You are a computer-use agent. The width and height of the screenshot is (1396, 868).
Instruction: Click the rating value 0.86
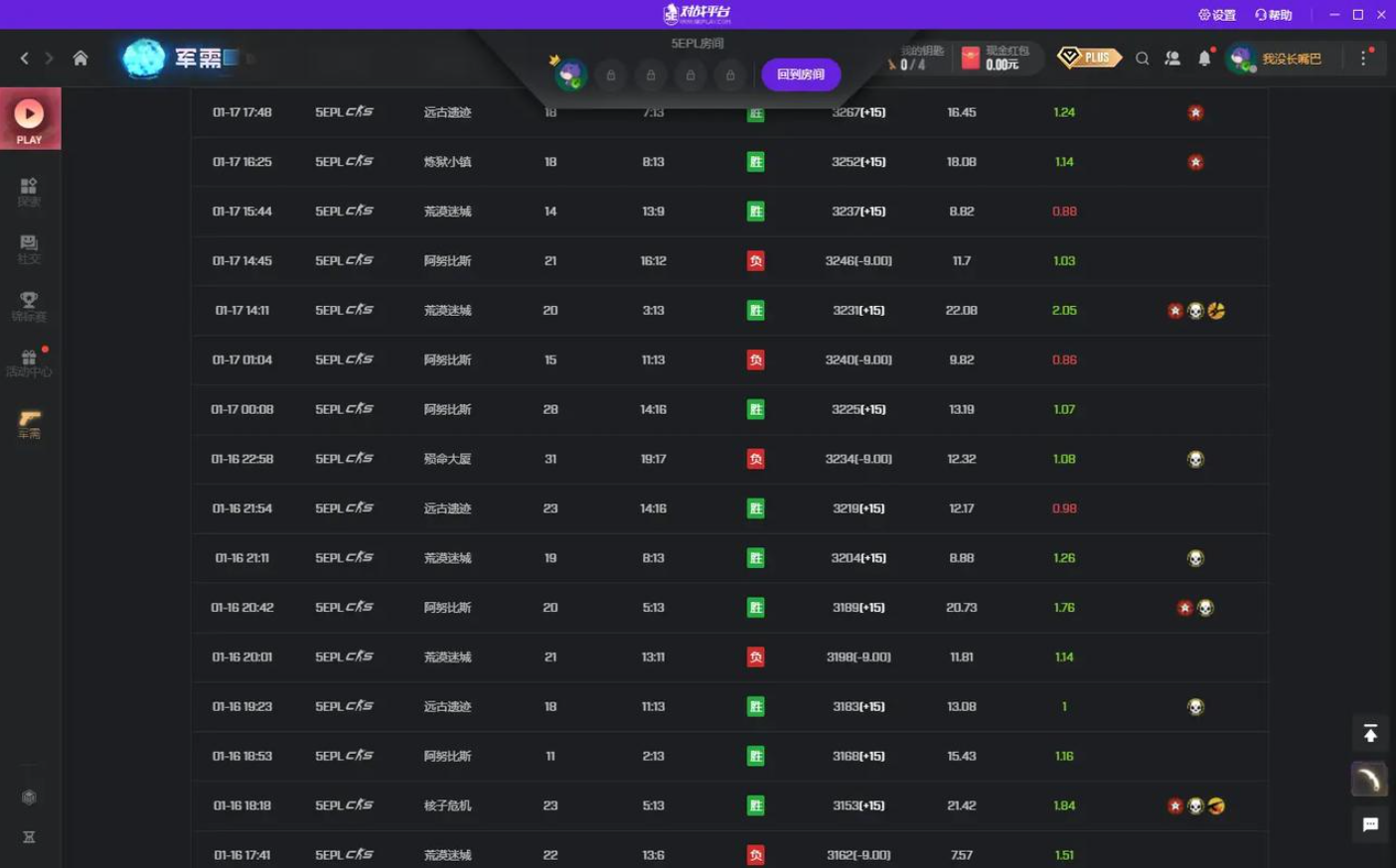click(1064, 360)
